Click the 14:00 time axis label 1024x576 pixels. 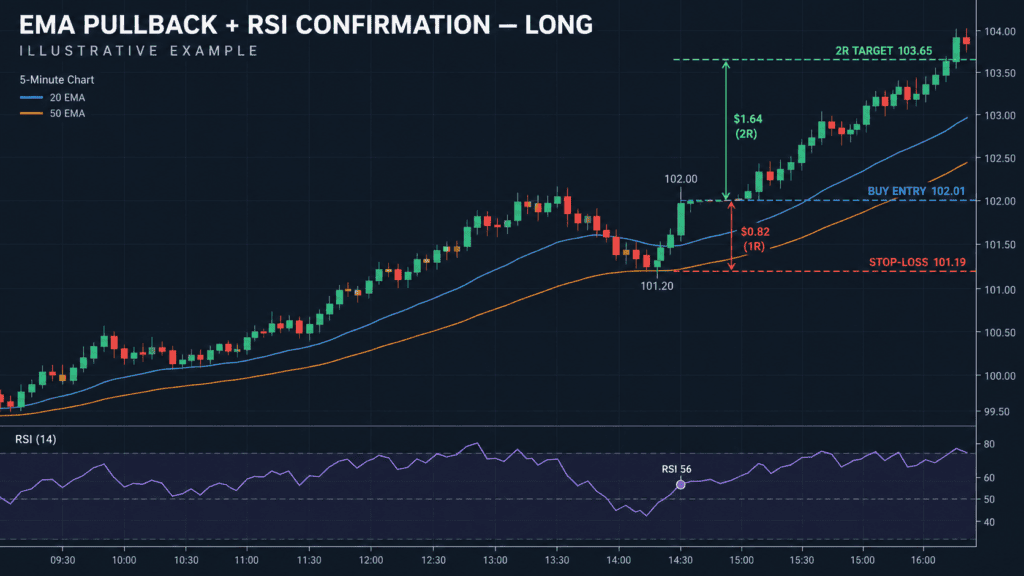tap(618, 560)
